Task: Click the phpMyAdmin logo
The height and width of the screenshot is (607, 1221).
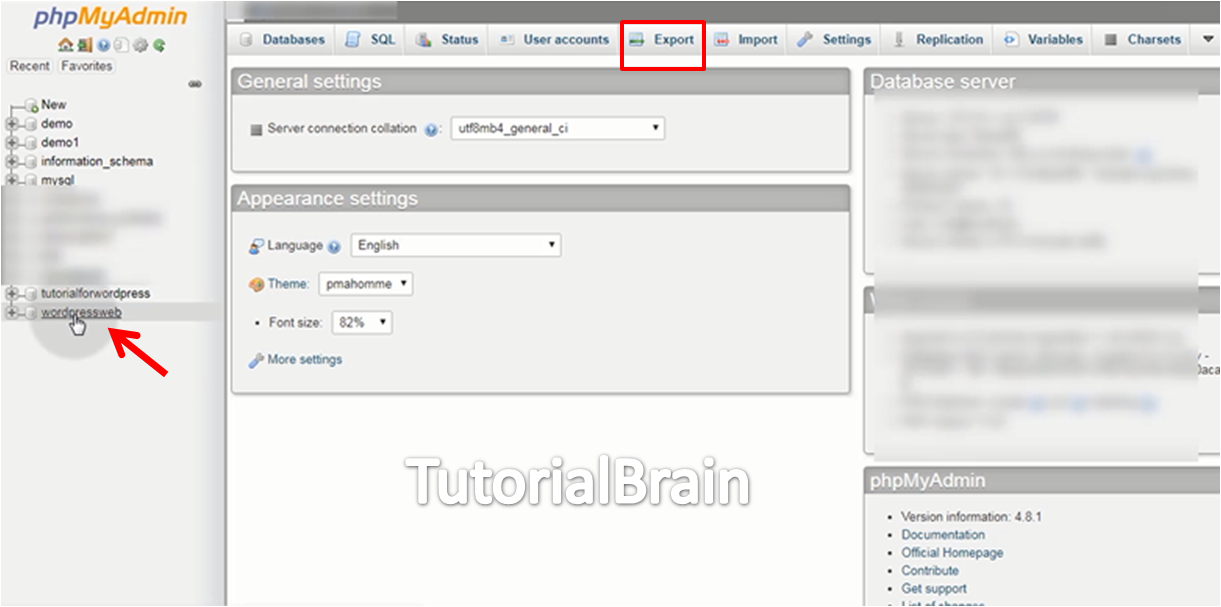Action: [x=110, y=17]
